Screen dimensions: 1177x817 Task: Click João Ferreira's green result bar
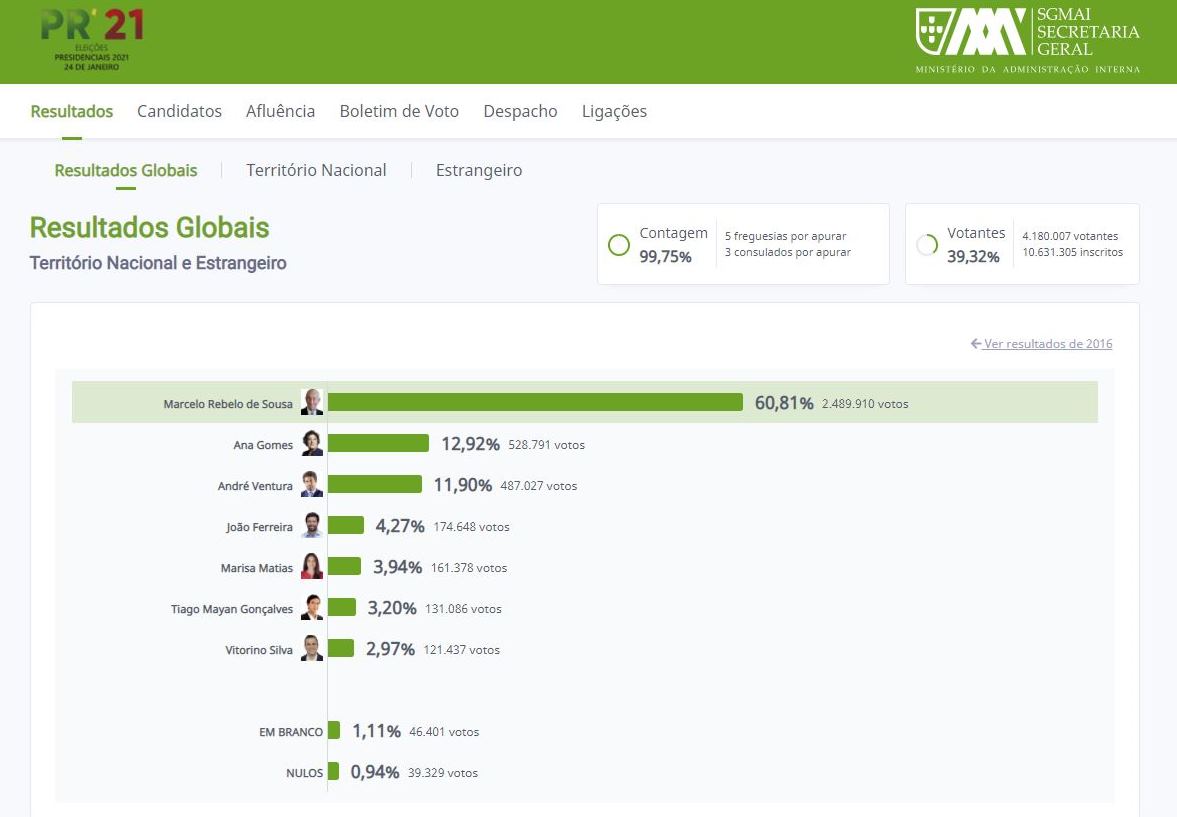(346, 525)
